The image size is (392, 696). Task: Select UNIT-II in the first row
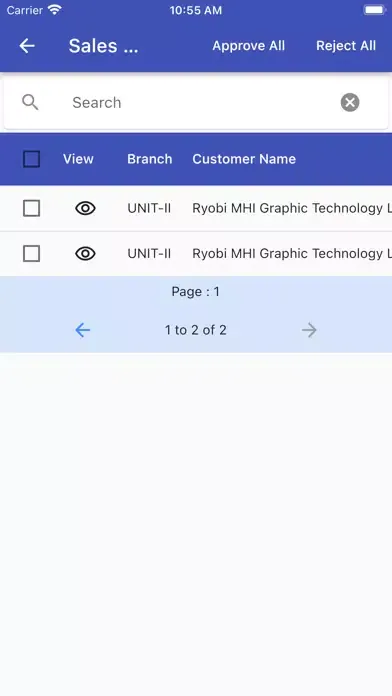pos(149,208)
